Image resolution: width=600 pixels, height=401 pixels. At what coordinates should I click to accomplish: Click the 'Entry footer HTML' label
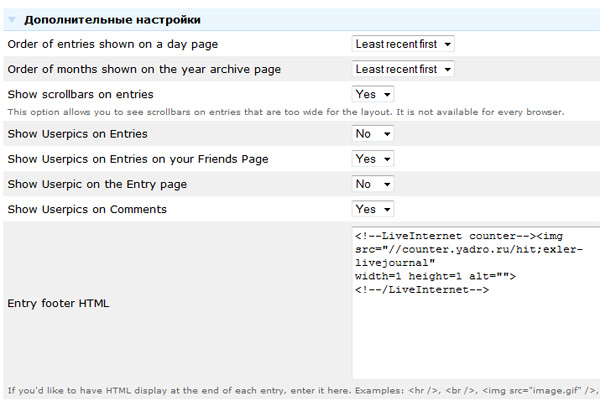pos(58,302)
